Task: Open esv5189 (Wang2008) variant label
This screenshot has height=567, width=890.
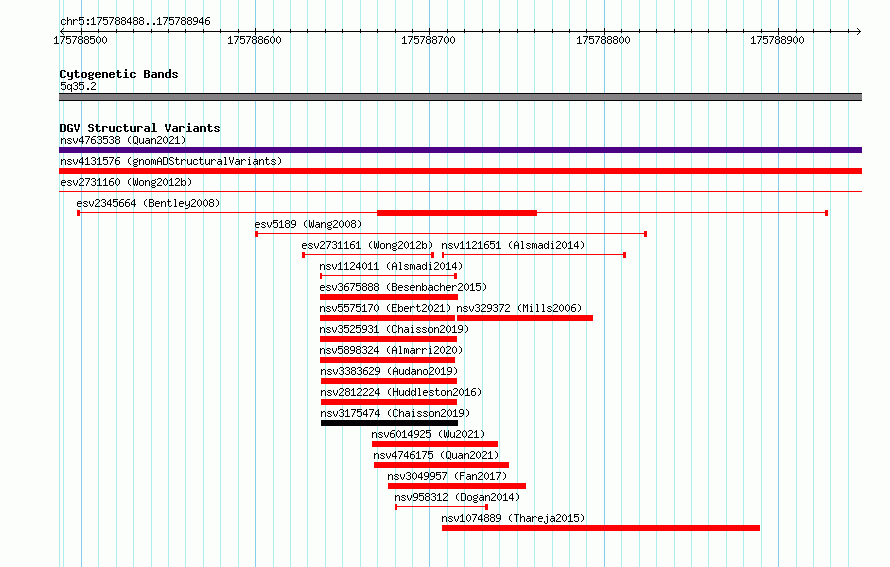Action: click(x=308, y=224)
